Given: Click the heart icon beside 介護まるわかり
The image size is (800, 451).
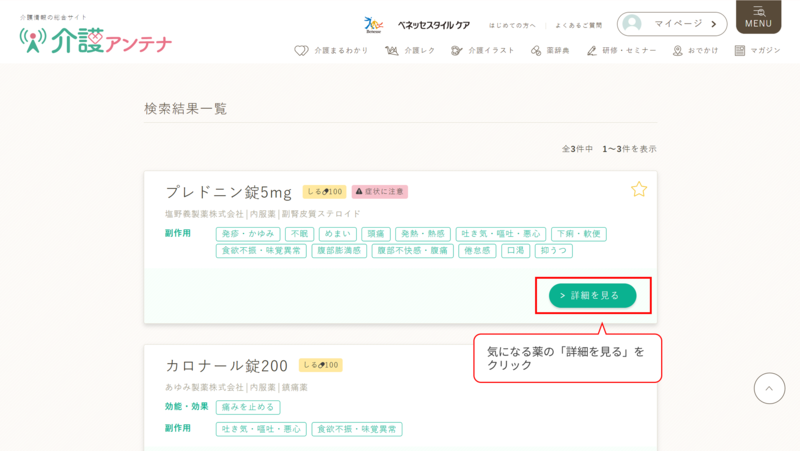Looking at the screenshot, I should click(x=302, y=51).
